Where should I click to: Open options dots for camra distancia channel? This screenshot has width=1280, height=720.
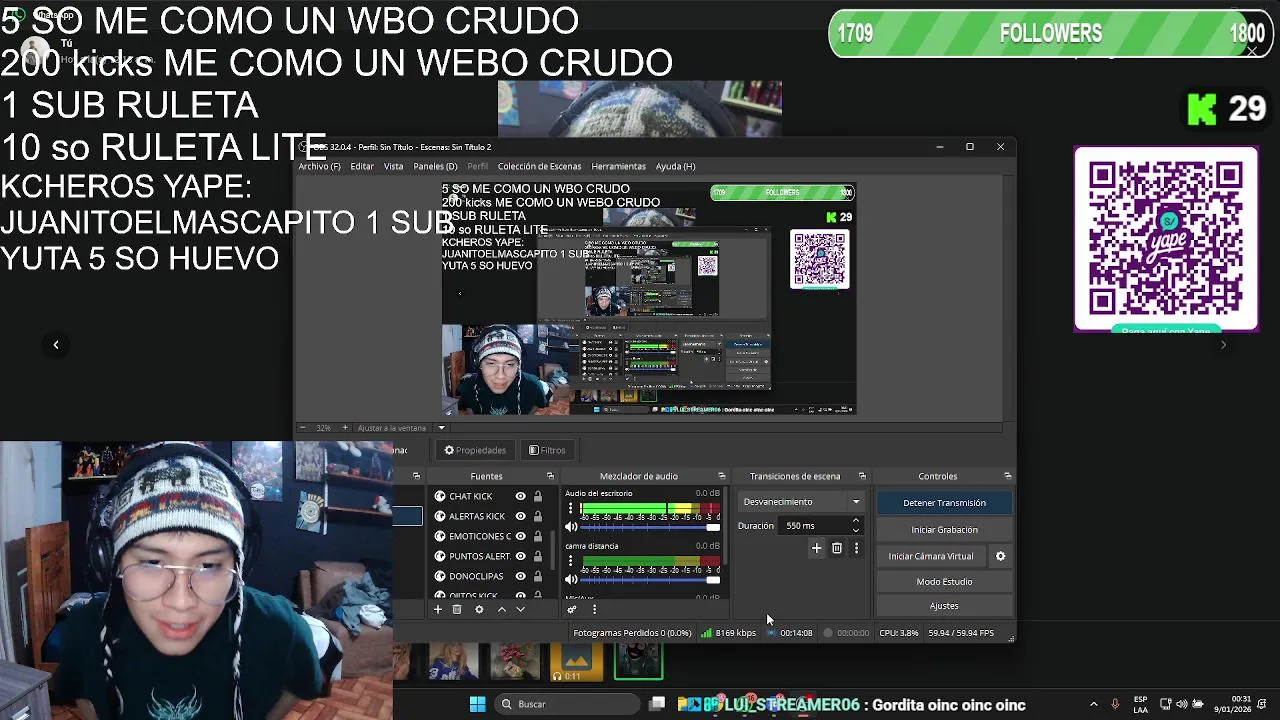571,562
